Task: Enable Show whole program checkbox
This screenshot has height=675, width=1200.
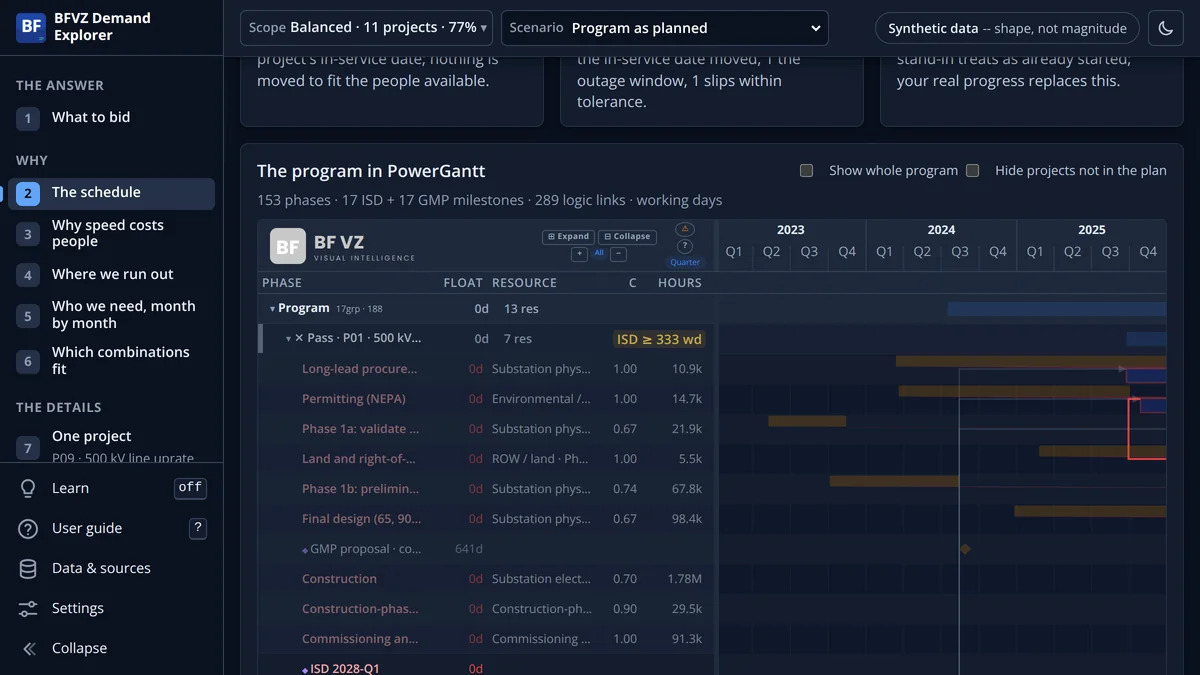Action: (806, 171)
